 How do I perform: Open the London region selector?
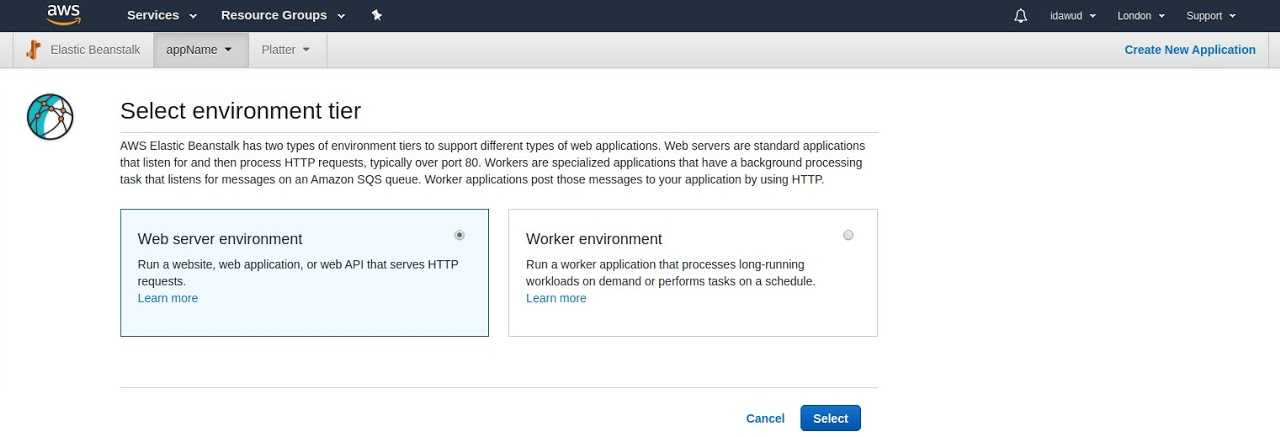coord(1141,16)
